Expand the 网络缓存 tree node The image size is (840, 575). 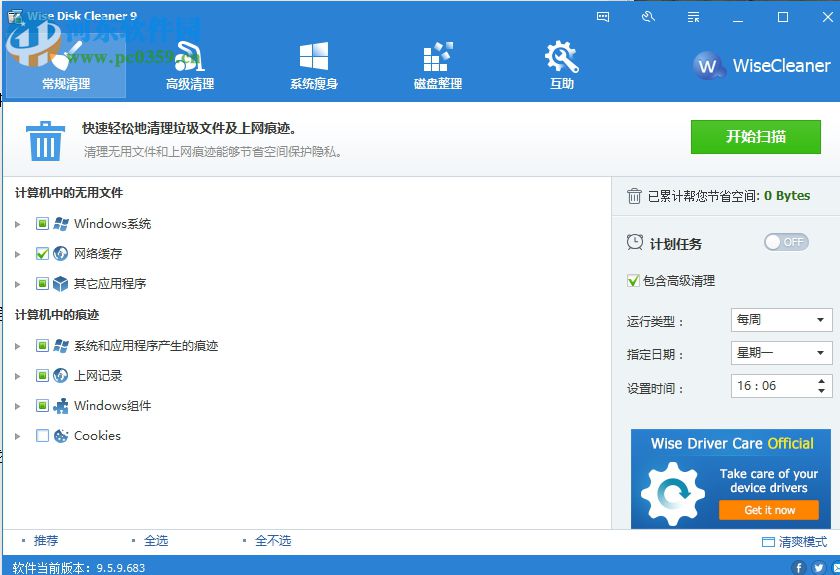pos(18,254)
